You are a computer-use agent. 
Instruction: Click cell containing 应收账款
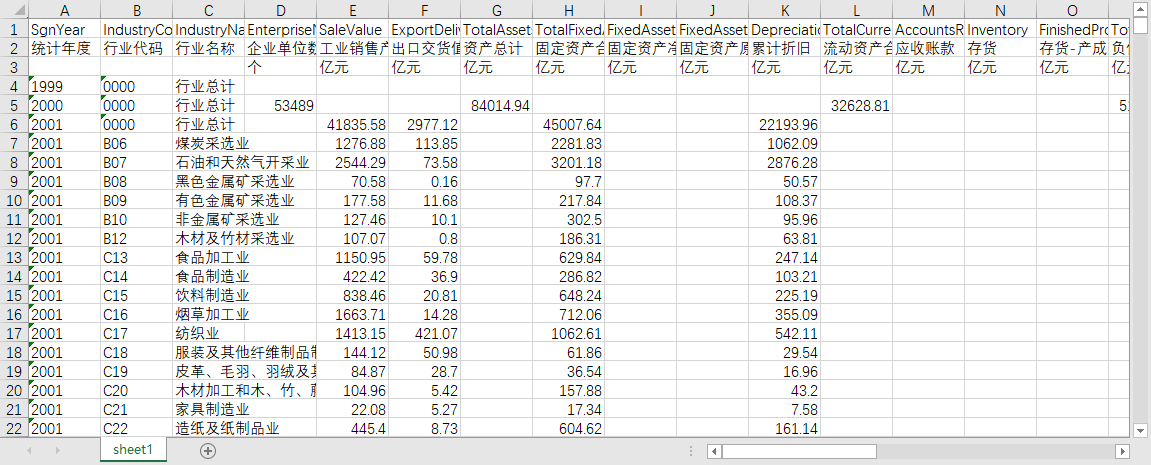click(928, 48)
